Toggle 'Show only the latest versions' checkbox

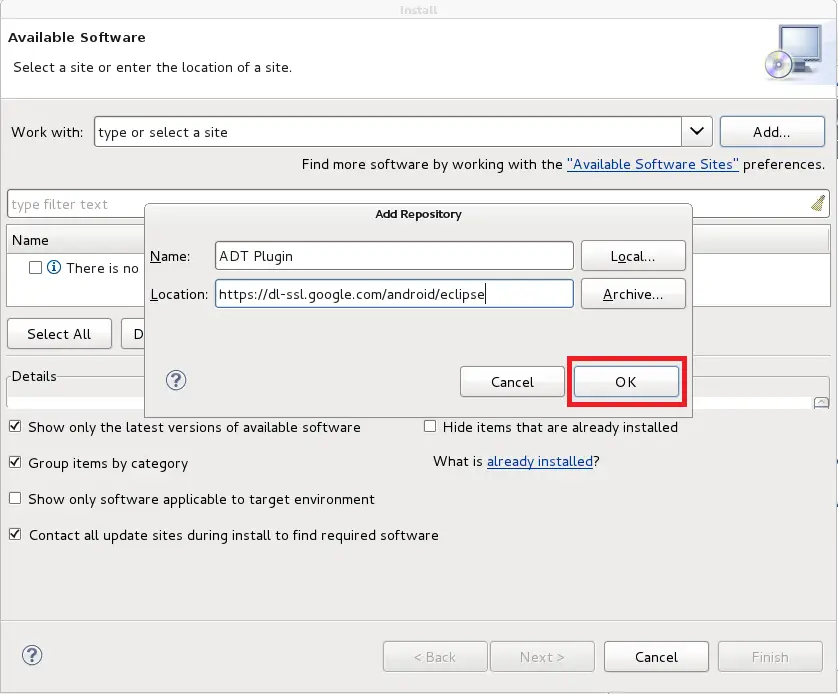15,426
